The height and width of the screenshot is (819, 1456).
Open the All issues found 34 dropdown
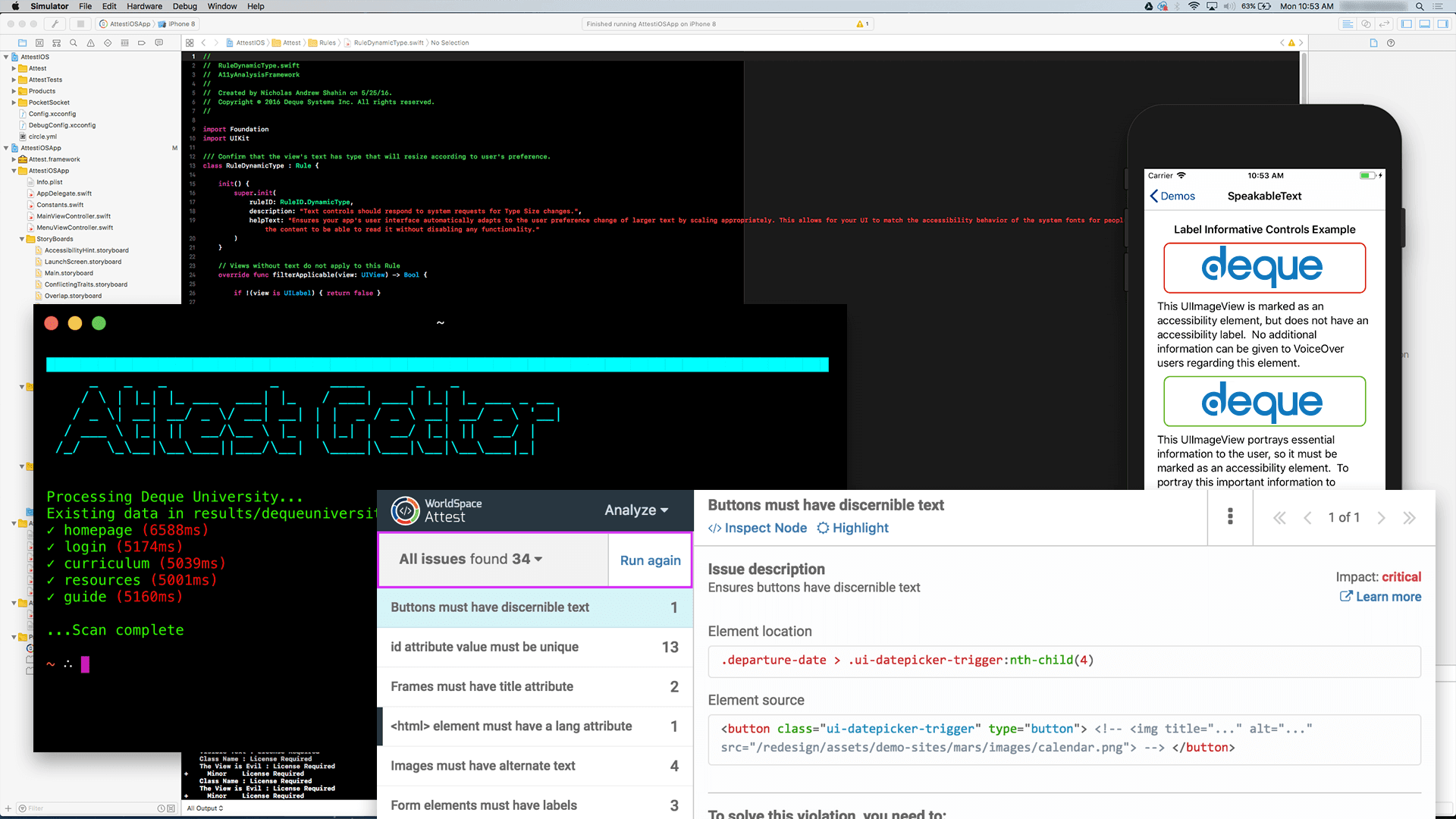471,559
